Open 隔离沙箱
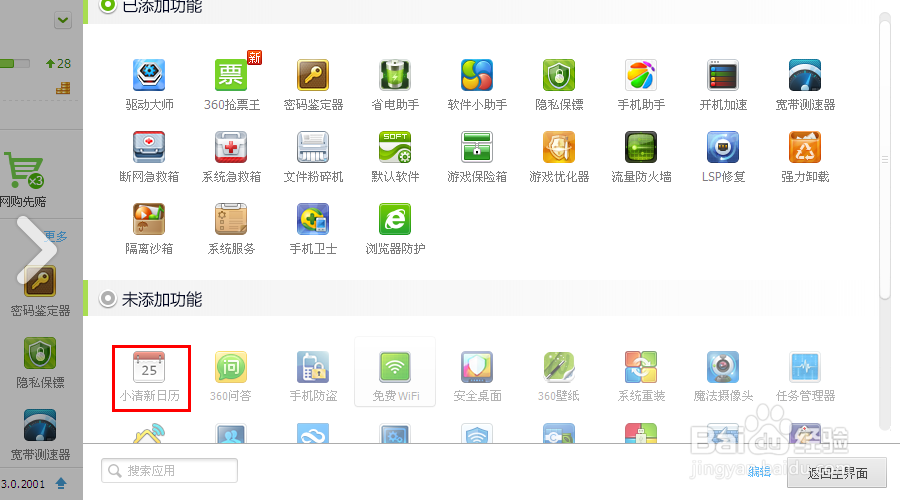This screenshot has width=900, height=500. 149,229
